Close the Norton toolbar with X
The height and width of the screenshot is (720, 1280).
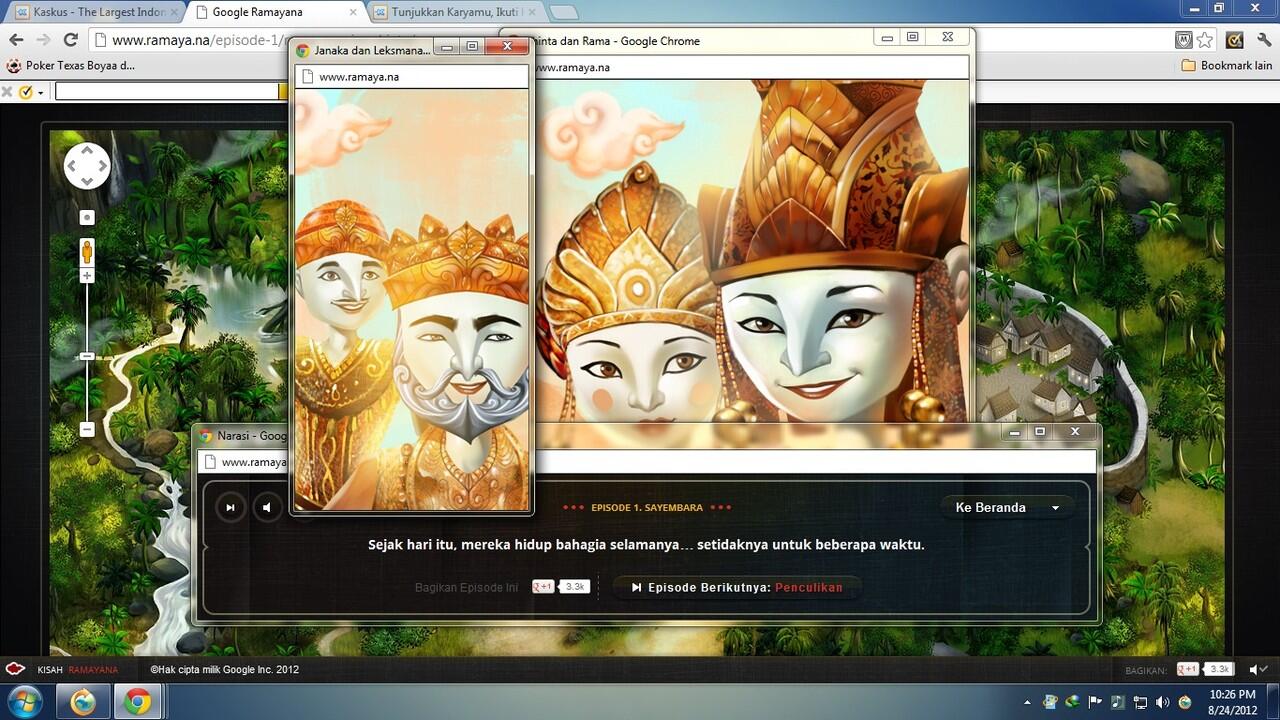coord(8,92)
